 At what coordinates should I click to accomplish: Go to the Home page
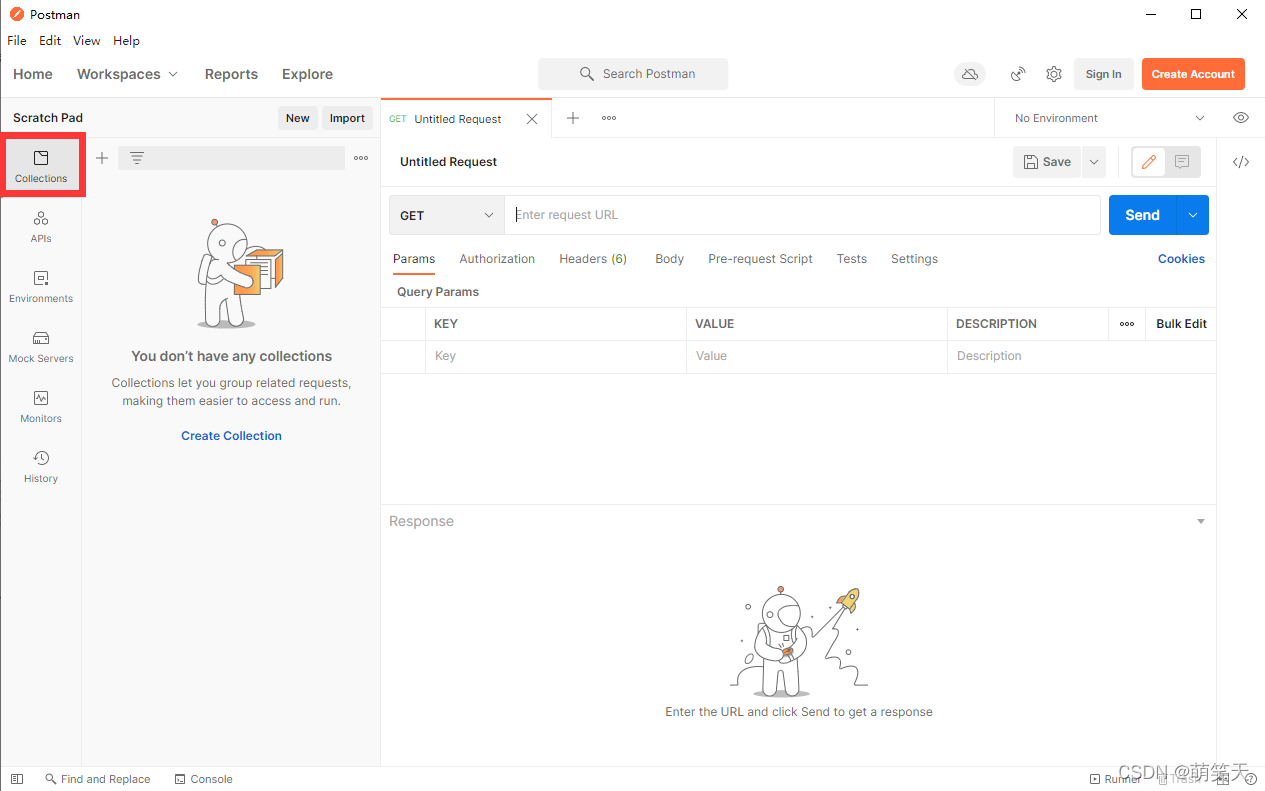tap(33, 74)
